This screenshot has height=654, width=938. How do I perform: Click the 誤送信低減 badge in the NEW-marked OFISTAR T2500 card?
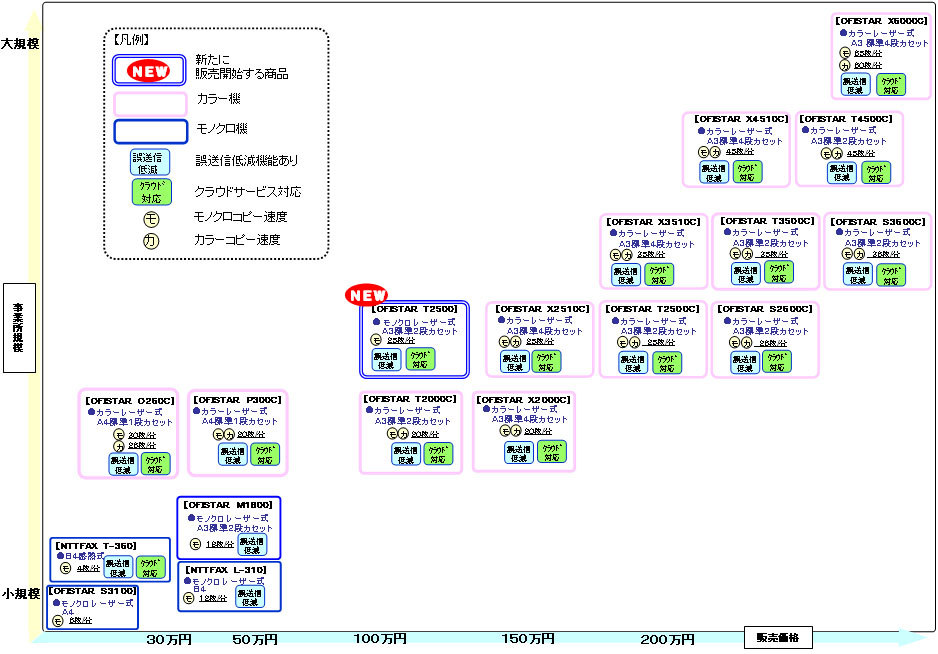click(386, 360)
